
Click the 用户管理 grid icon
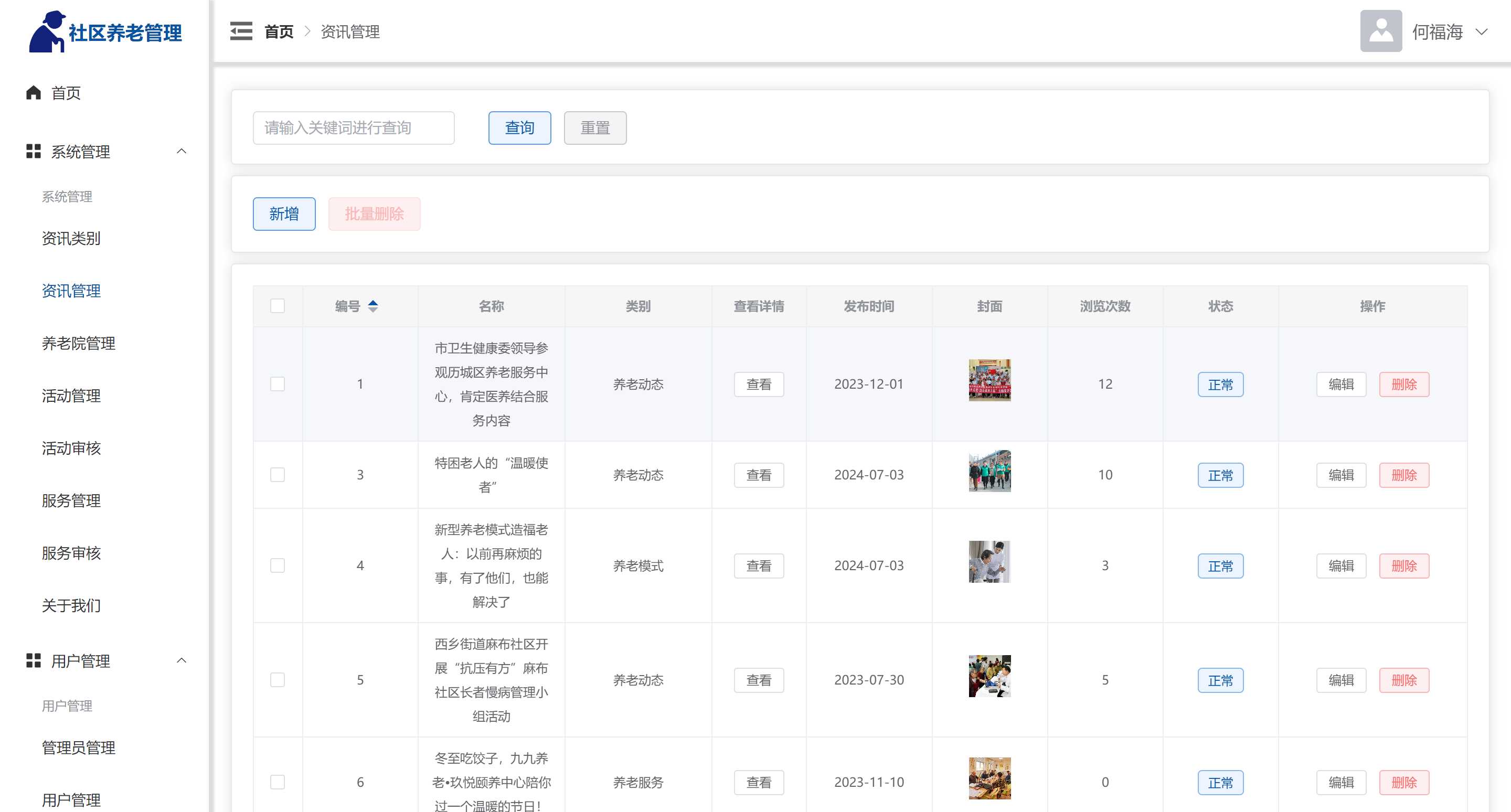tap(34, 661)
